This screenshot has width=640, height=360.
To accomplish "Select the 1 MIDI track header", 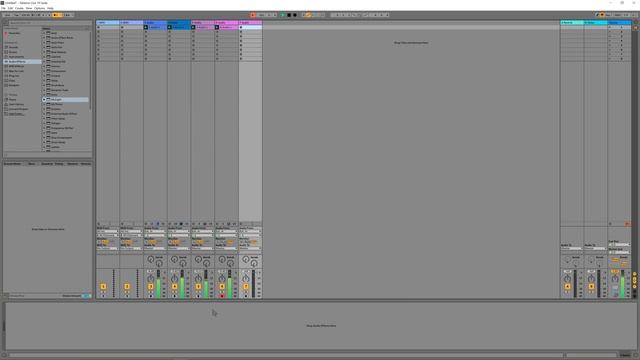I will [x=108, y=22].
